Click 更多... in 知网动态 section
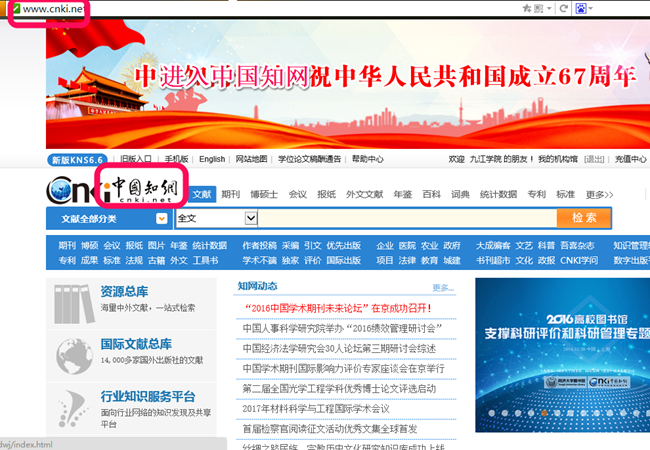Screen dimensions: 650x450 [443, 288]
